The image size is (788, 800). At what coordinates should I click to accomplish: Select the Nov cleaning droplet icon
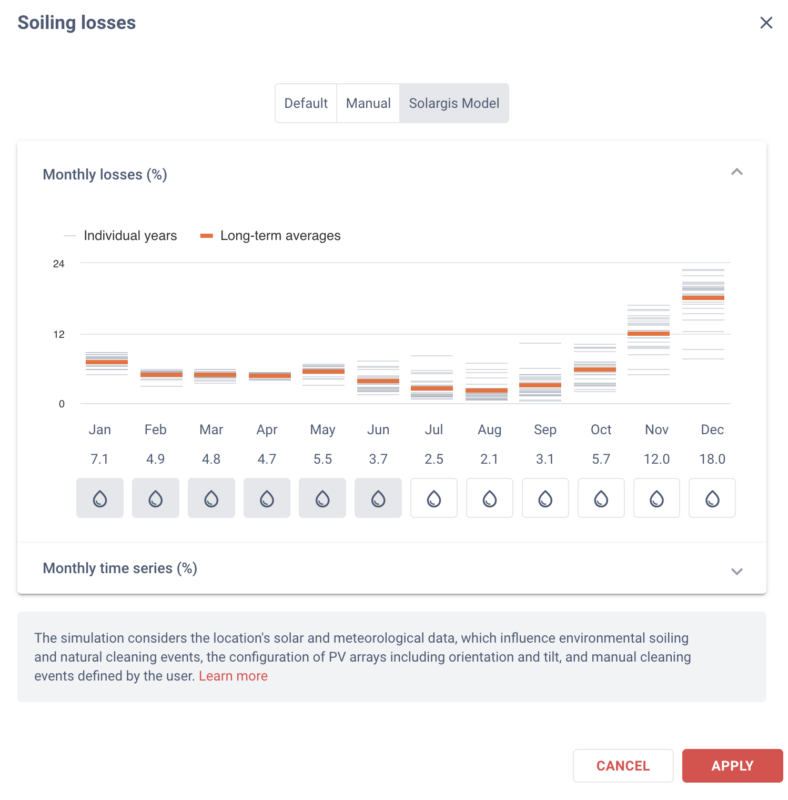click(656, 497)
